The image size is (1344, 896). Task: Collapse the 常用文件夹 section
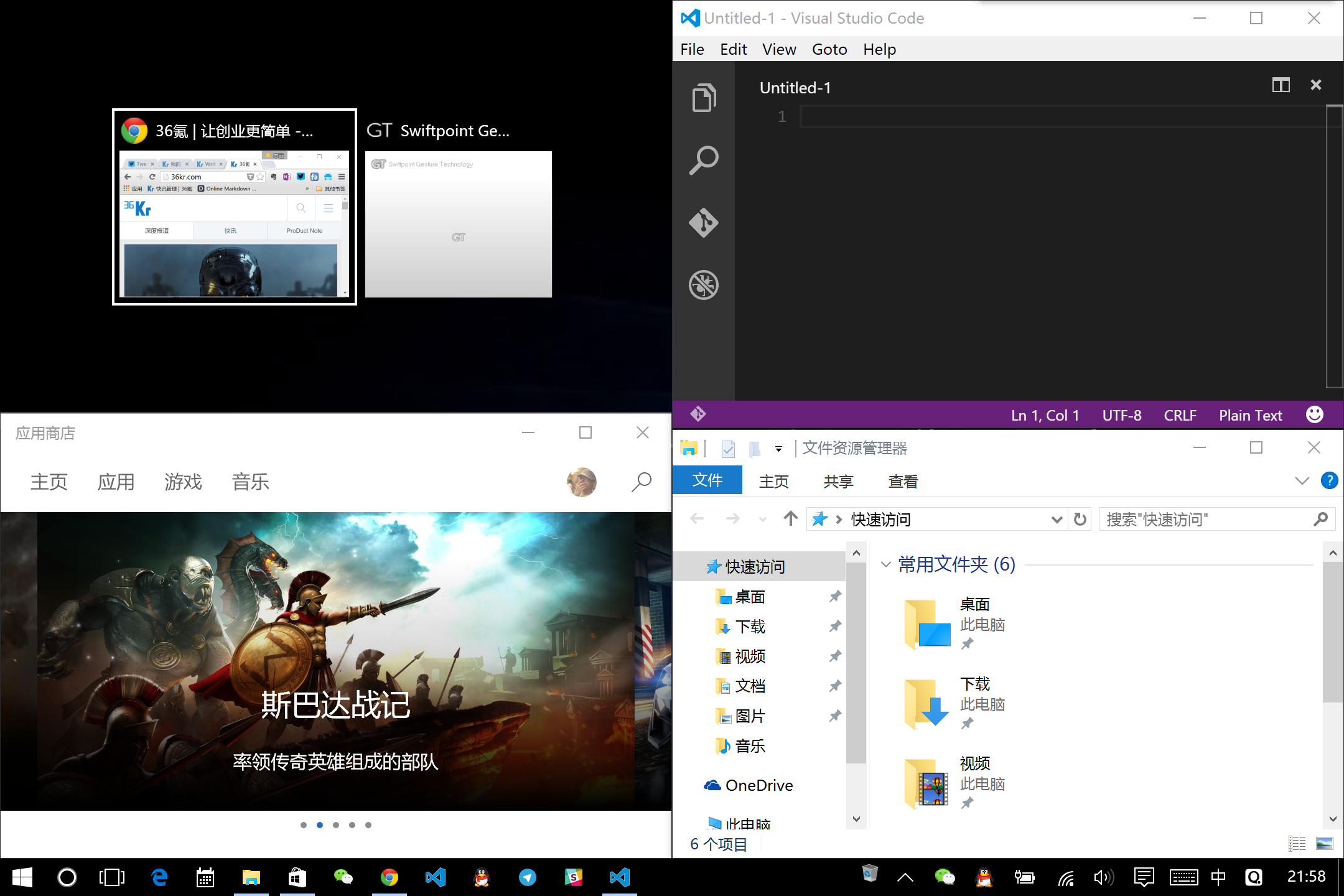[886, 564]
